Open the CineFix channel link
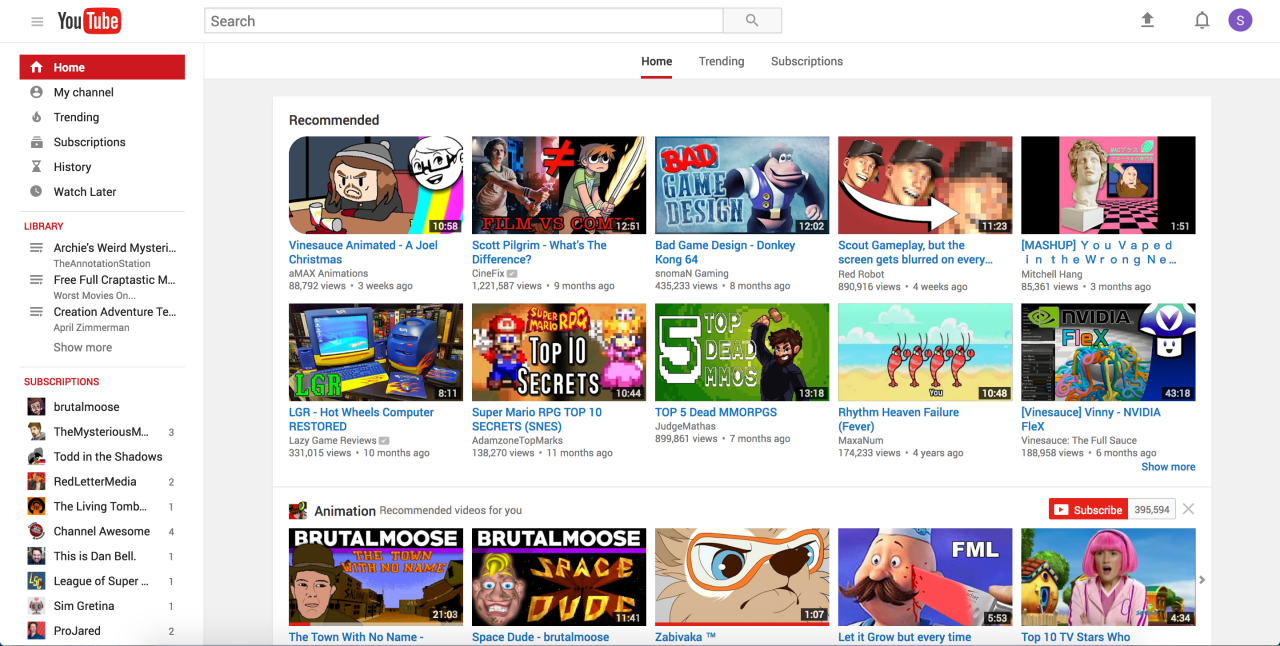The width and height of the screenshot is (1280, 646). pos(488,273)
